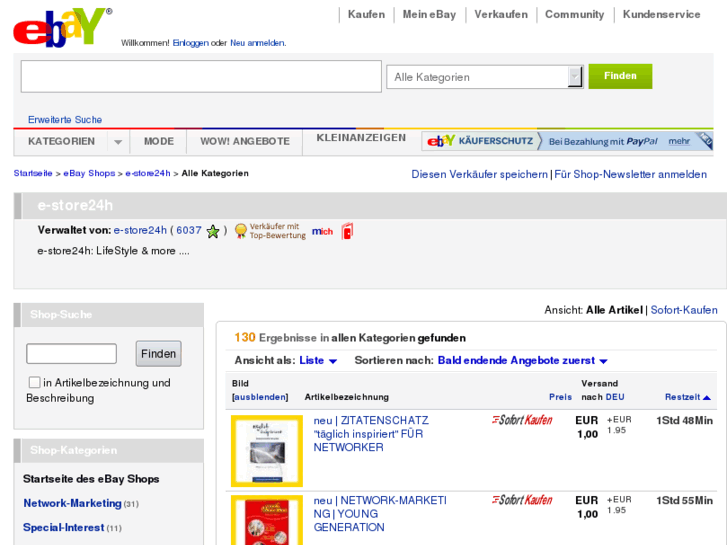The width and height of the screenshot is (727, 545).
Task: Open the Network-Marketing shop category
Action: (72, 503)
